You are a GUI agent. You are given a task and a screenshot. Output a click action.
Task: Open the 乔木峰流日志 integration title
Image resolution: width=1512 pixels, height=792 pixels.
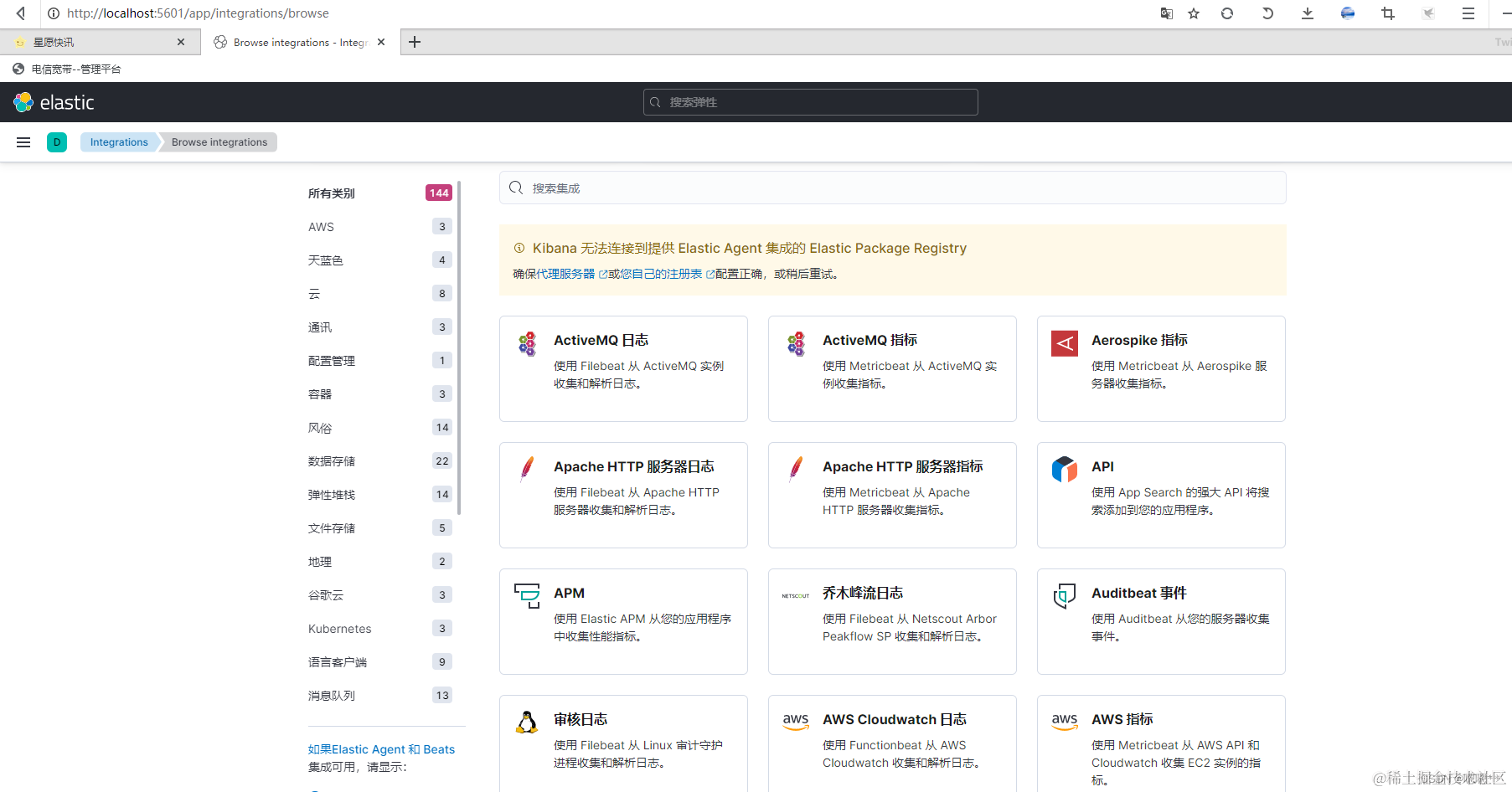863,593
